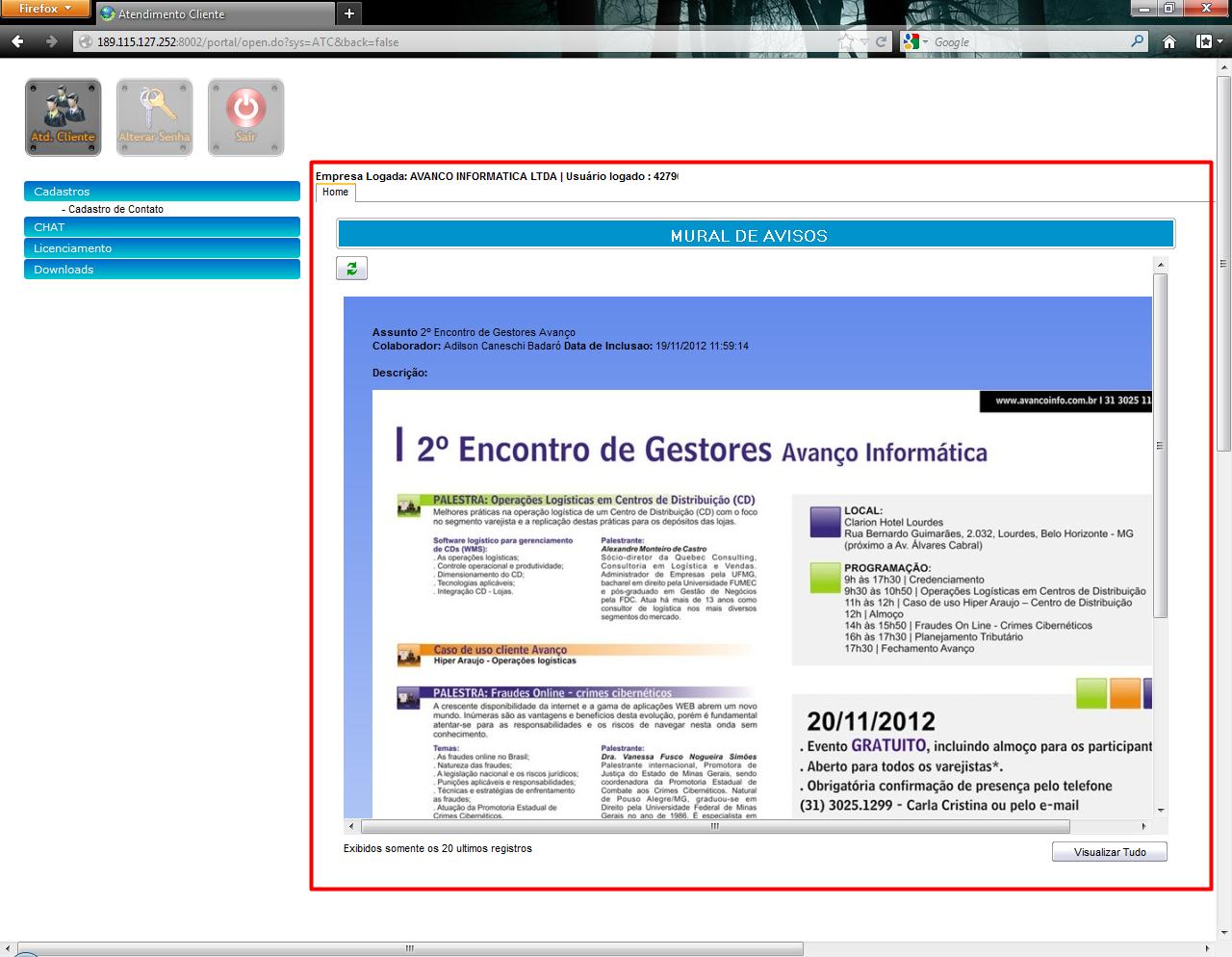Click the flyer 'PROGRAMAÇÃO:' heading
This screenshot has height=957, width=1232.
point(887,568)
